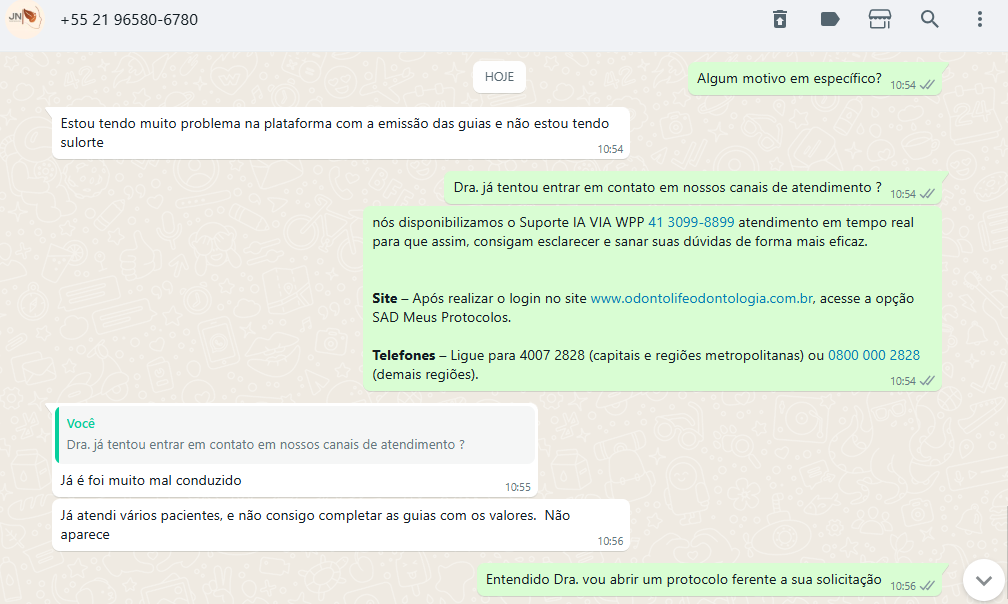Click the HOJE date chip
The image size is (1008, 604).
click(499, 77)
